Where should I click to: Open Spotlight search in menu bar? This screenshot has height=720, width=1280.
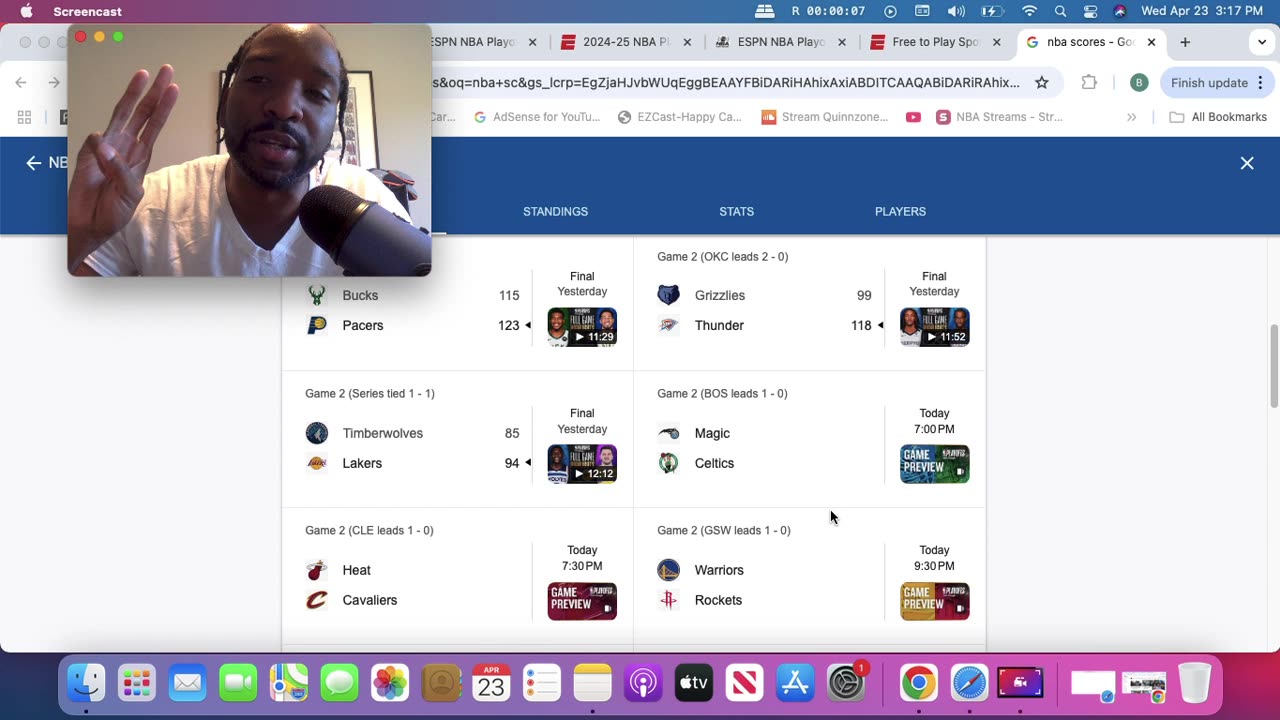coord(1060,11)
